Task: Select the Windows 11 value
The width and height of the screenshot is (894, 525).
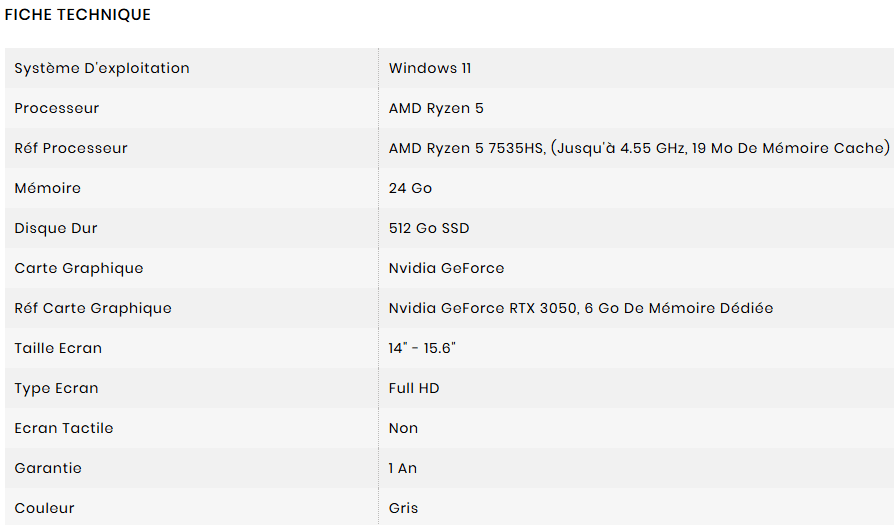Action: pos(430,68)
